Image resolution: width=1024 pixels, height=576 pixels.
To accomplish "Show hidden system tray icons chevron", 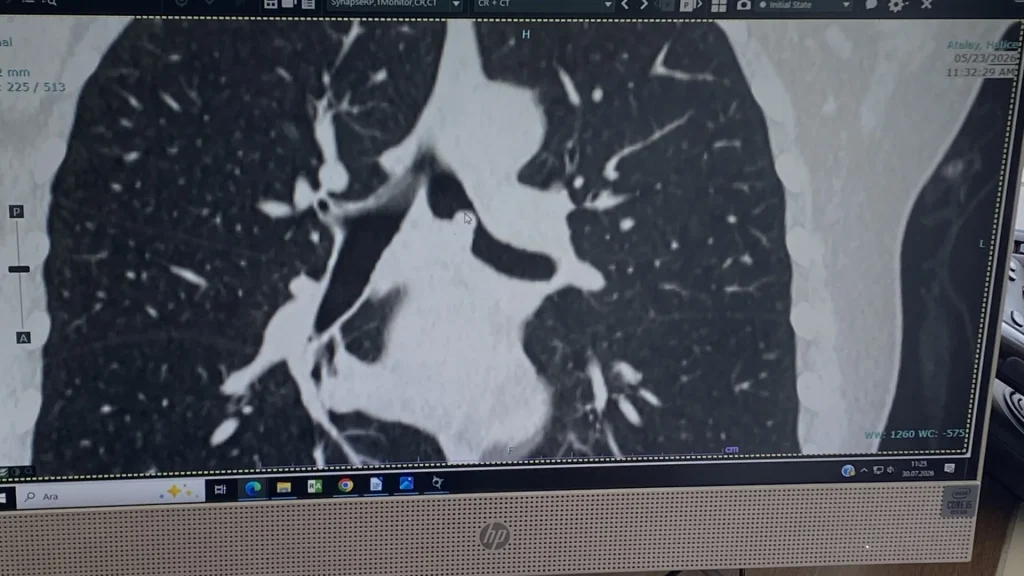I will coord(864,470).
